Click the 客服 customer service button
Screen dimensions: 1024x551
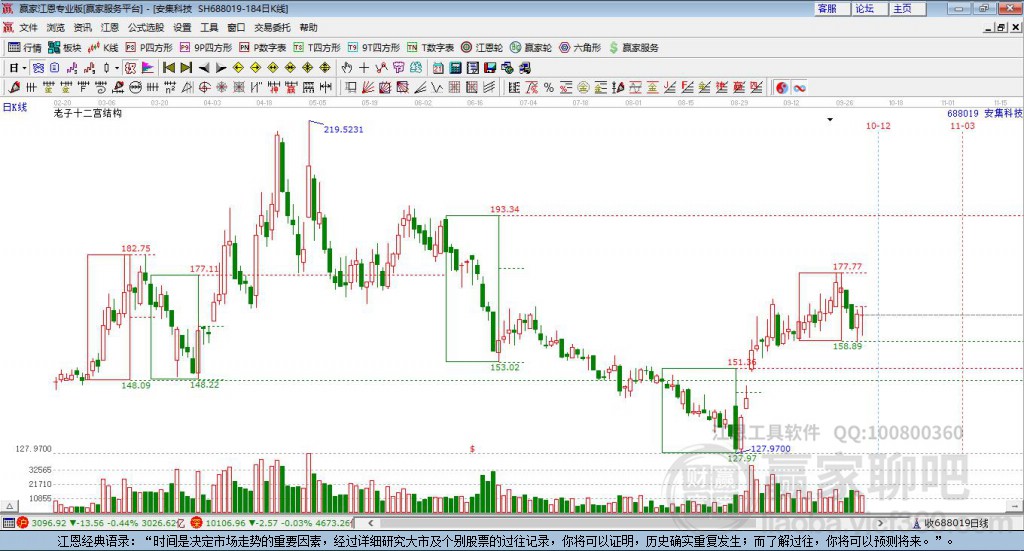832,8
